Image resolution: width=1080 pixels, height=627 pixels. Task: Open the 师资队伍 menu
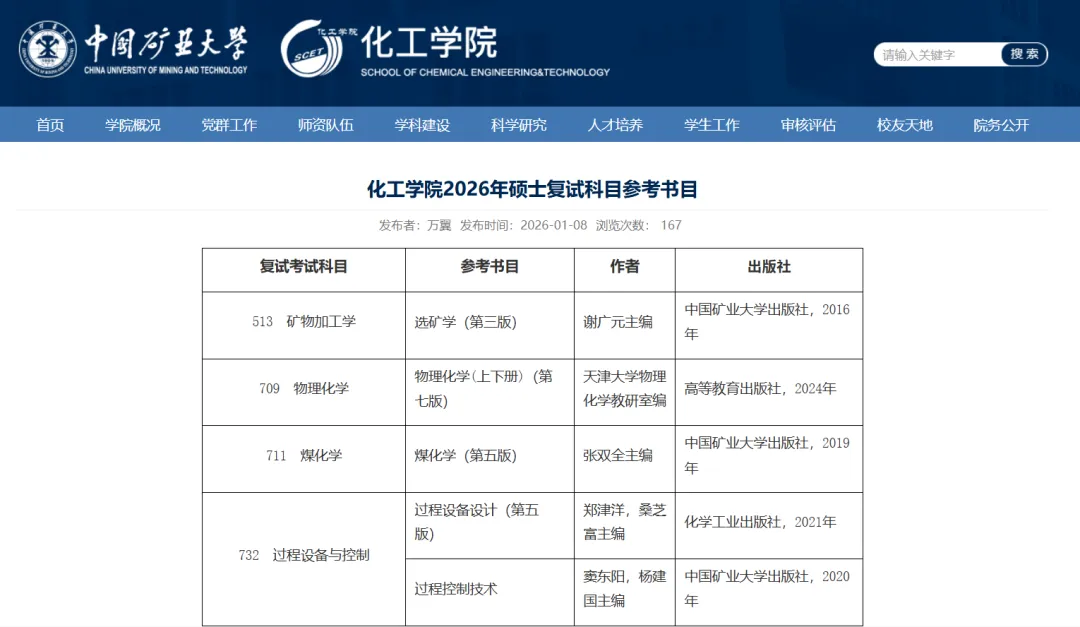(x=325, y=125)
